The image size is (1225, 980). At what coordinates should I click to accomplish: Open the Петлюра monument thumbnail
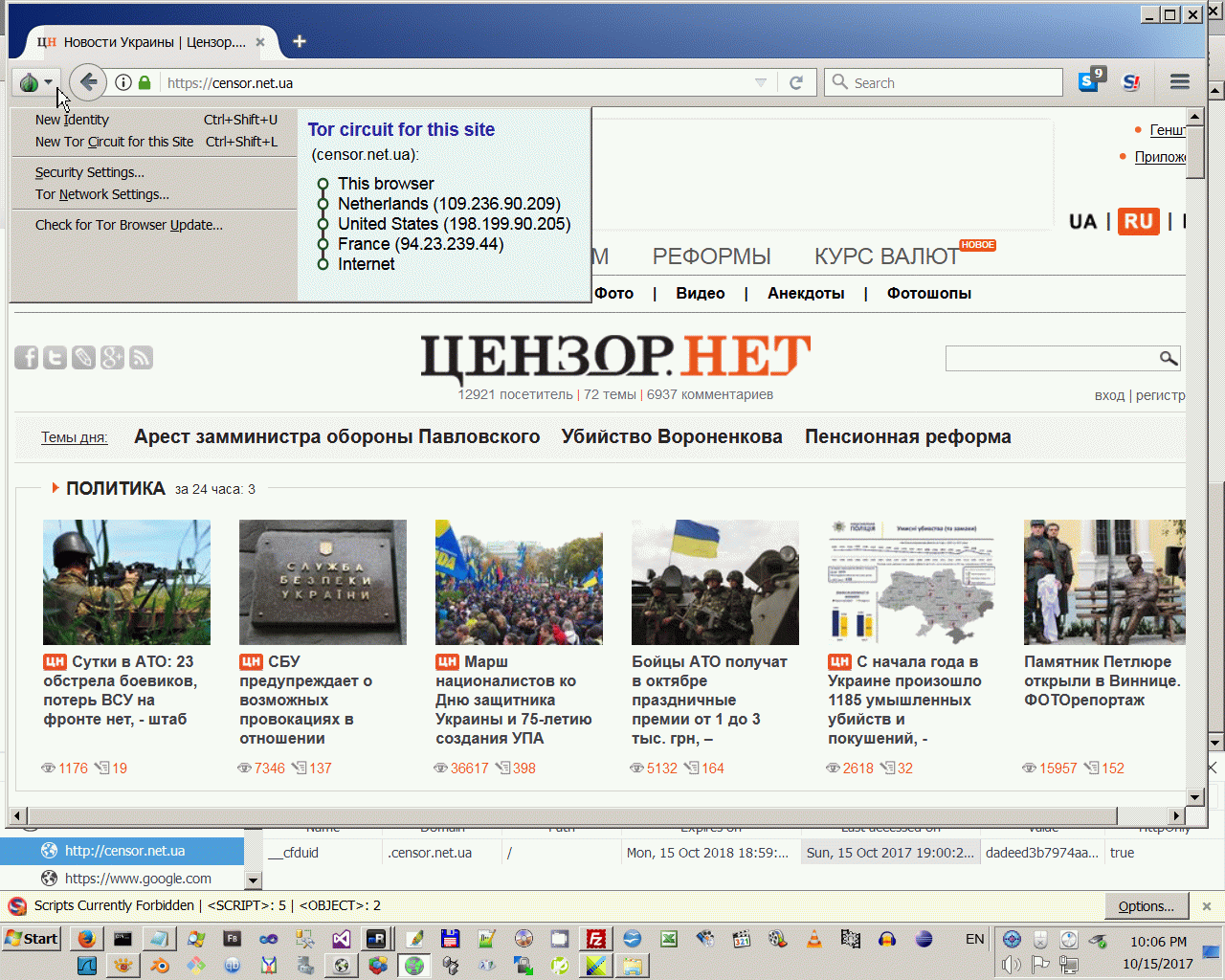click(x=1104, y=582)
